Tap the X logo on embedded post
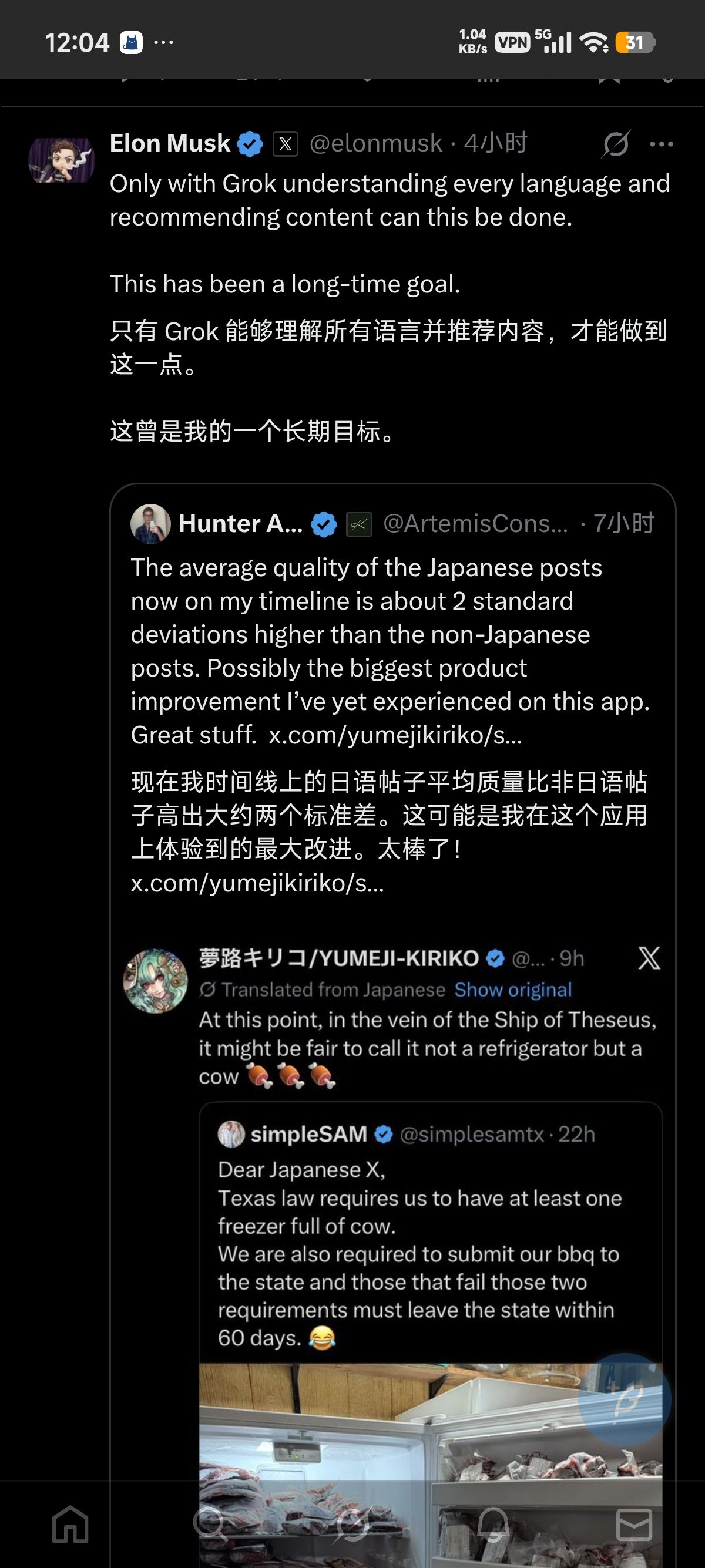 pos(649,958)
